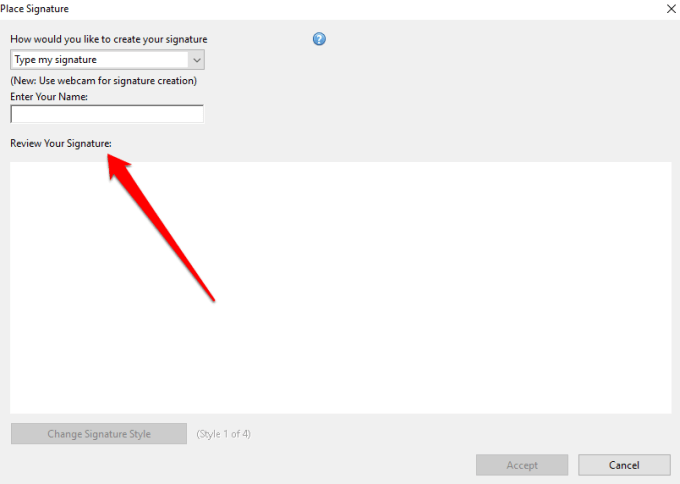Expand the signature creation method dropdown arrow
The image size is (680, 484).
click(196, 60)
